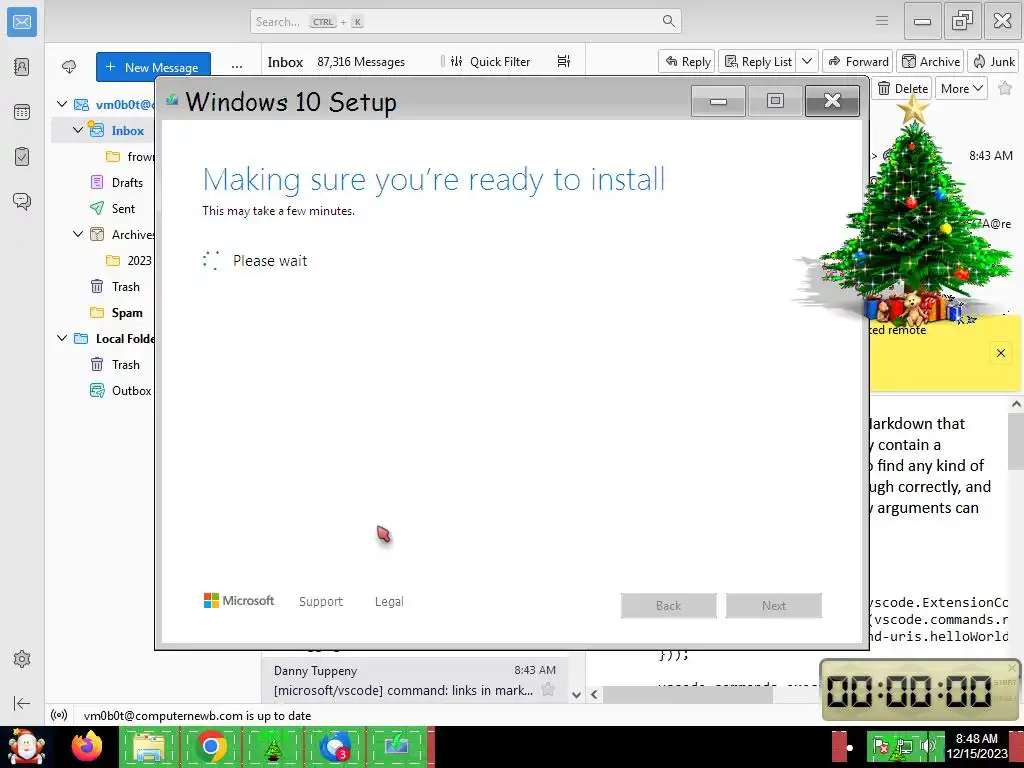
Task: Click the Get Messages cloud icon
Action: (69, 67)
